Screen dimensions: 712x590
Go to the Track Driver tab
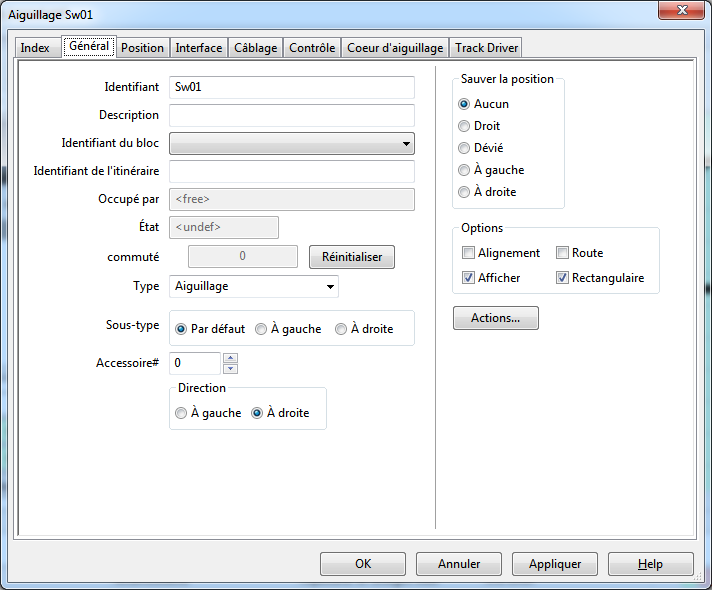pyautogui.click(x=486, y=48)
